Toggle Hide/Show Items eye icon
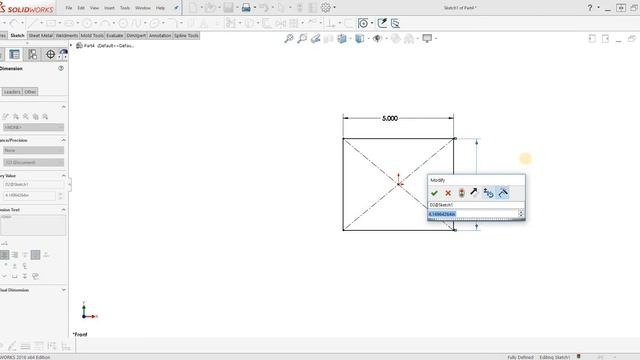Viewport: 640px width, 360px height. point(377,38)
